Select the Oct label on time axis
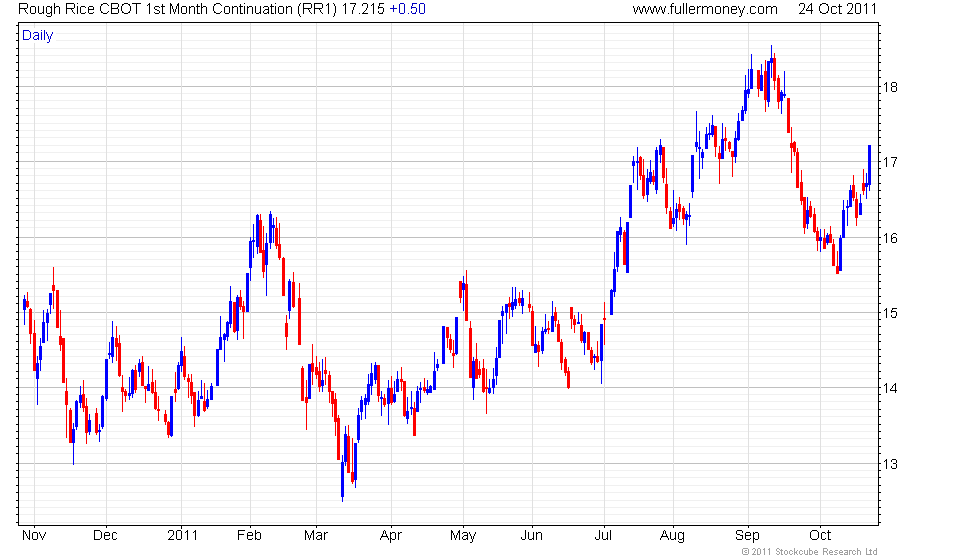The image size is (960, 560). click(x=820, y=536)
